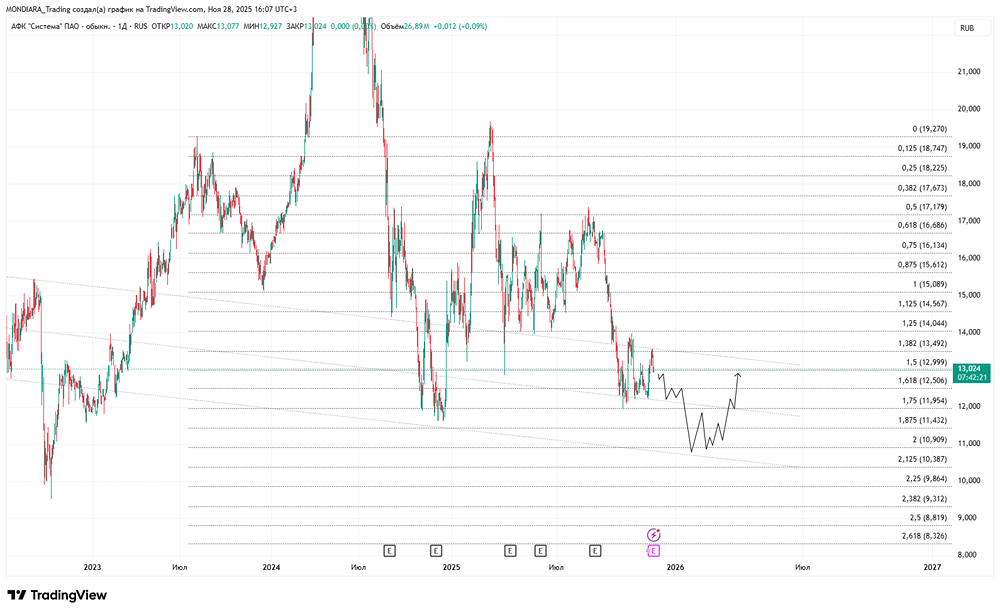Viewport: 1000px width, 614px height.
Task: Click the 1Д interval label in header
Action: tap(123, 27)
